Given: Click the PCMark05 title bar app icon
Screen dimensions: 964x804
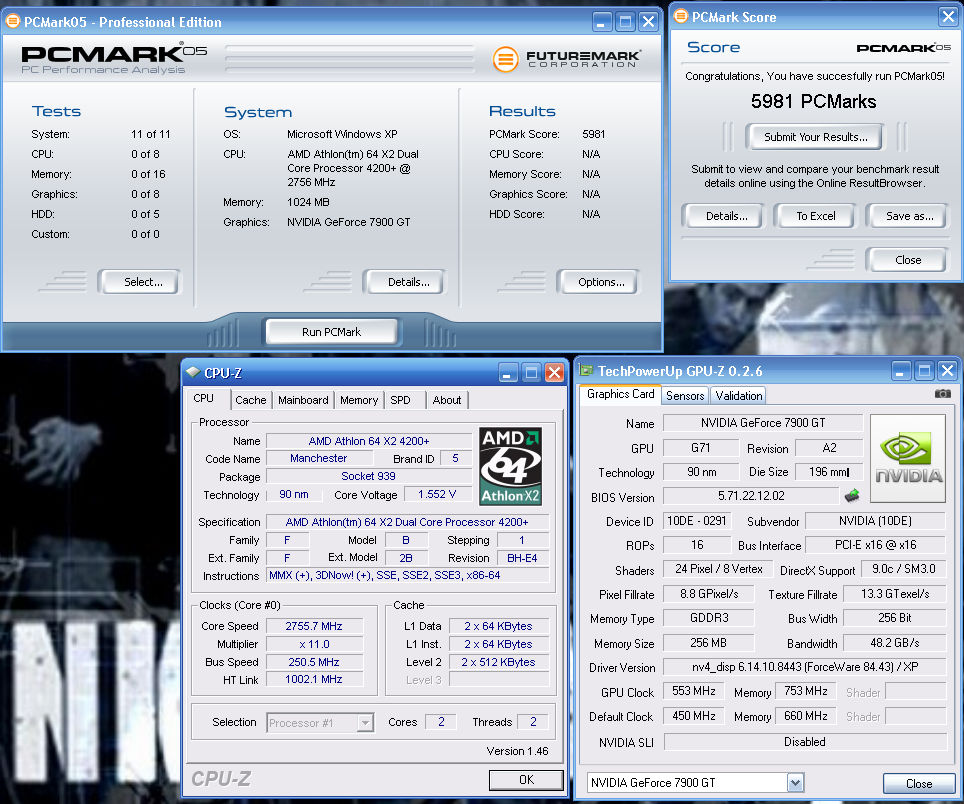Looking at the screenshot, I should (12, 22).
